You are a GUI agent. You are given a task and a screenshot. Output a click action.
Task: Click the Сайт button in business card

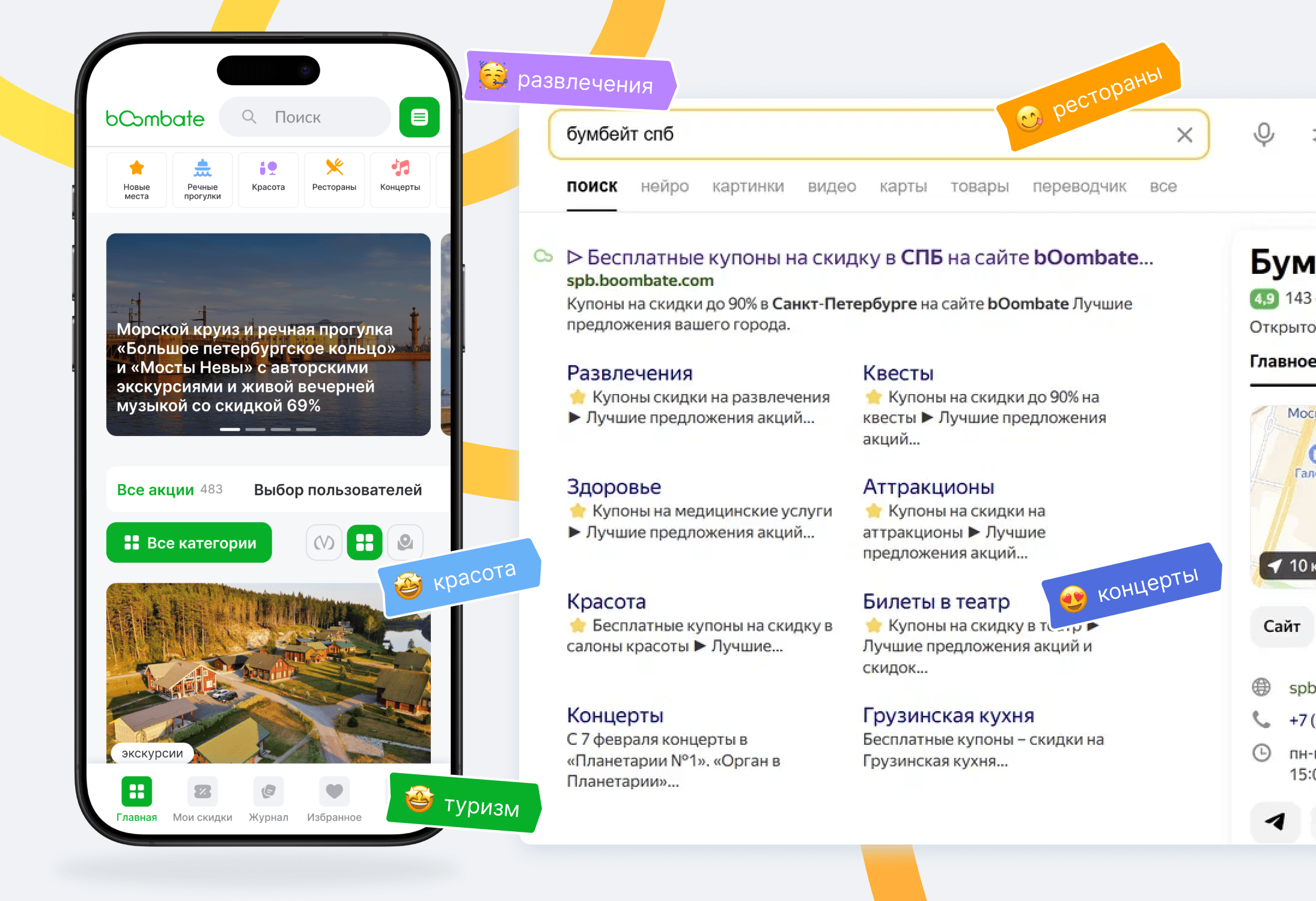click(1282, 626)
